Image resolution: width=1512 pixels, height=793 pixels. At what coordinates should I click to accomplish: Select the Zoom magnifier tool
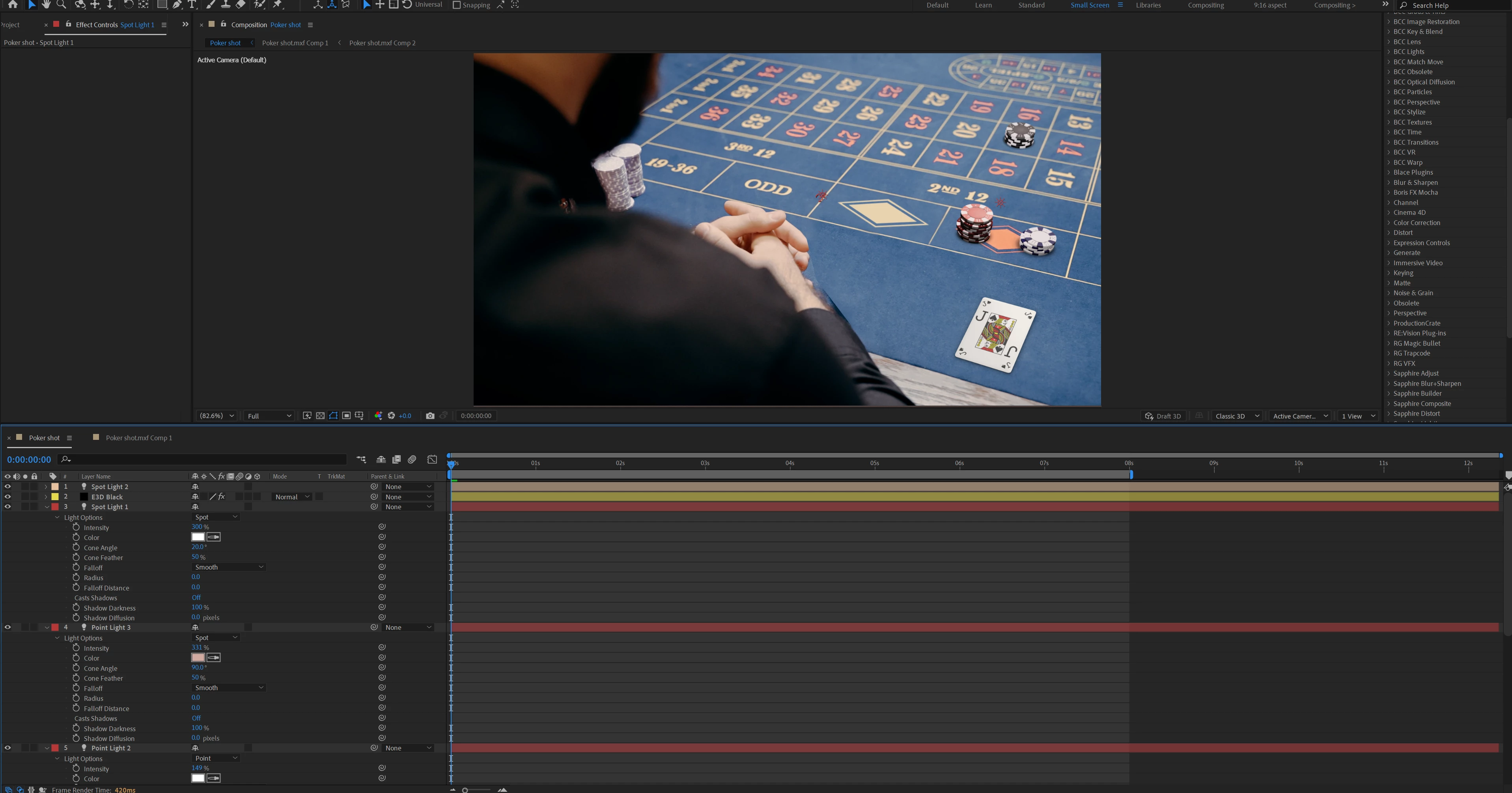[x=61, y=5]
